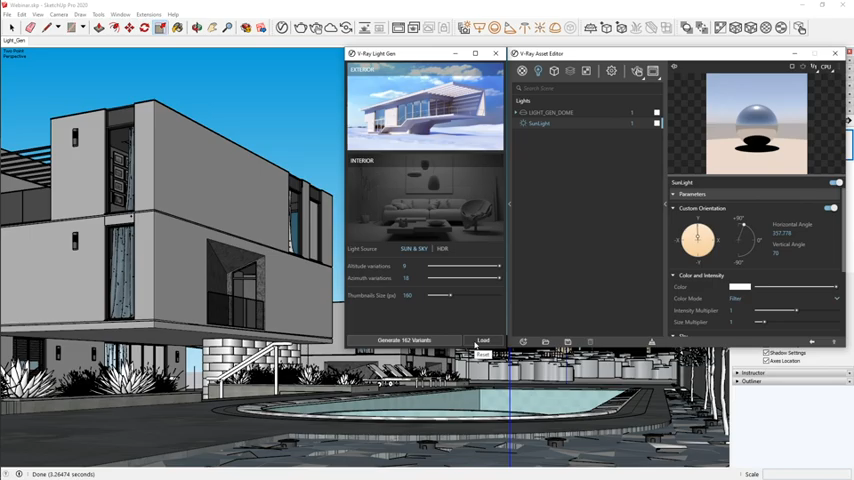The height and width of the screenshot is (480, 854).
Task: Open Materials category in Asset Editor
Action: [522, 71]
